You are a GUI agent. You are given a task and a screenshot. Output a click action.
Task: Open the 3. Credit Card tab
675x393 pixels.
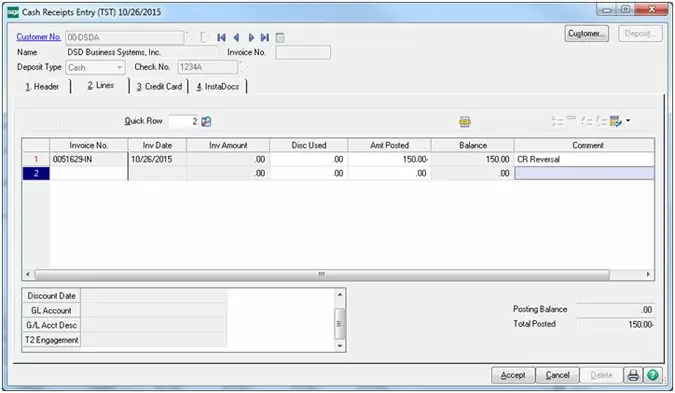(x=159, y=87)
